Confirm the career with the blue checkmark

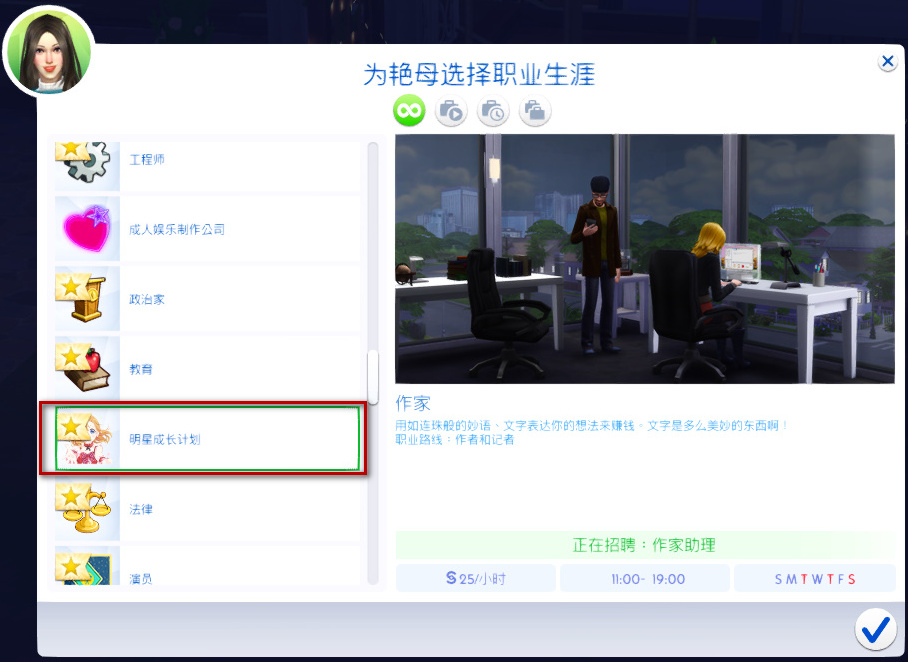875,629
